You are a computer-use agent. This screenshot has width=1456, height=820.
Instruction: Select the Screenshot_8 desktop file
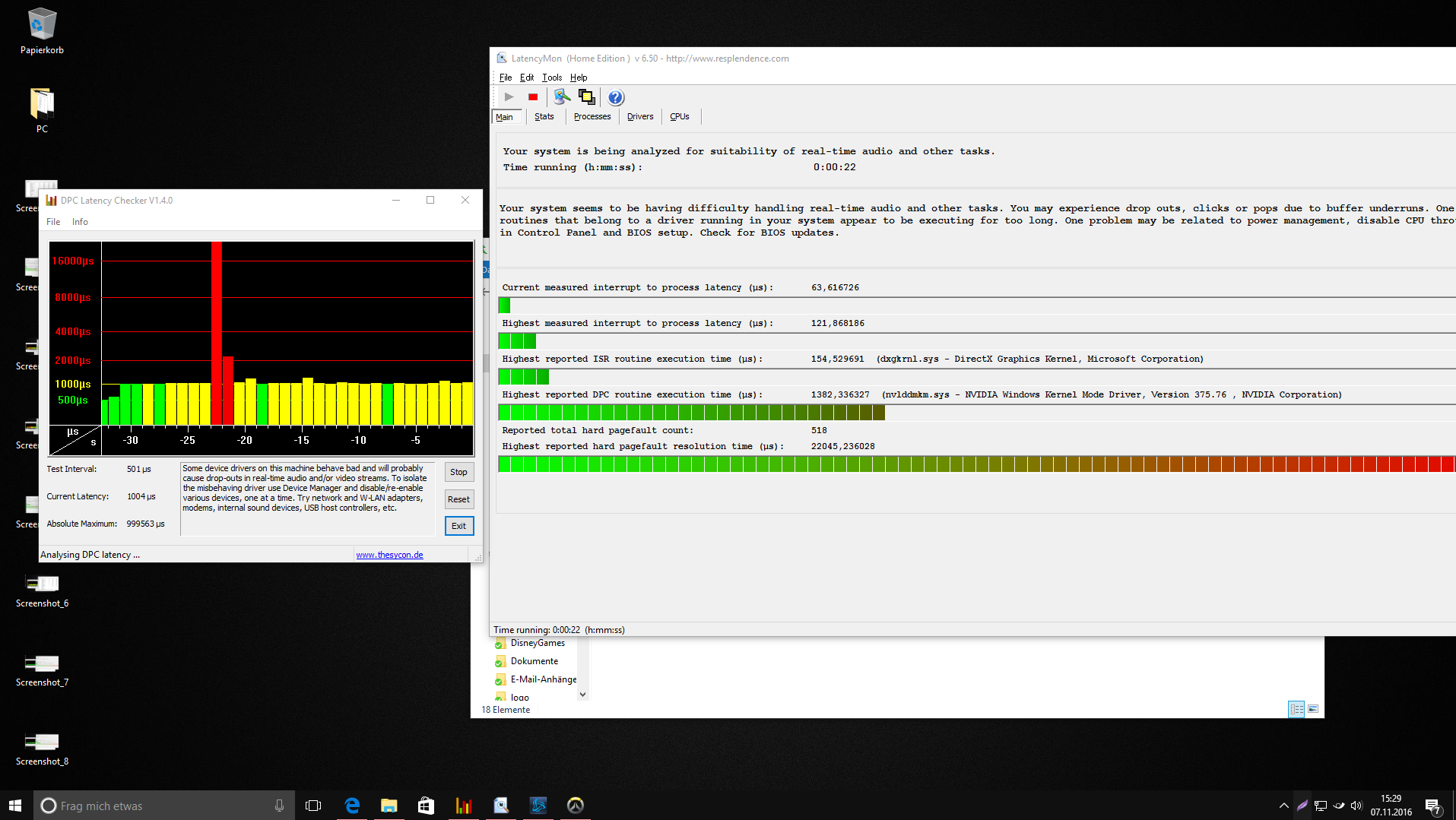point(42,749)
